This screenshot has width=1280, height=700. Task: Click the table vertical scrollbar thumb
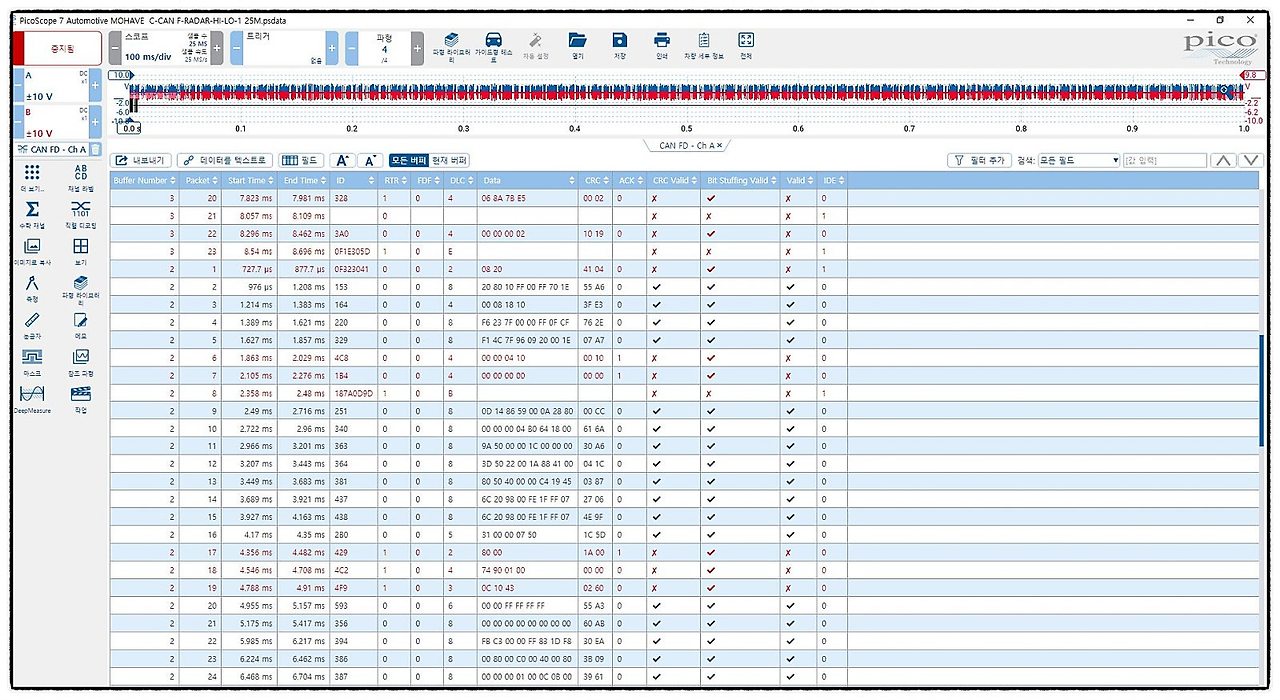pyautogui.click(x=1261, y=390)
